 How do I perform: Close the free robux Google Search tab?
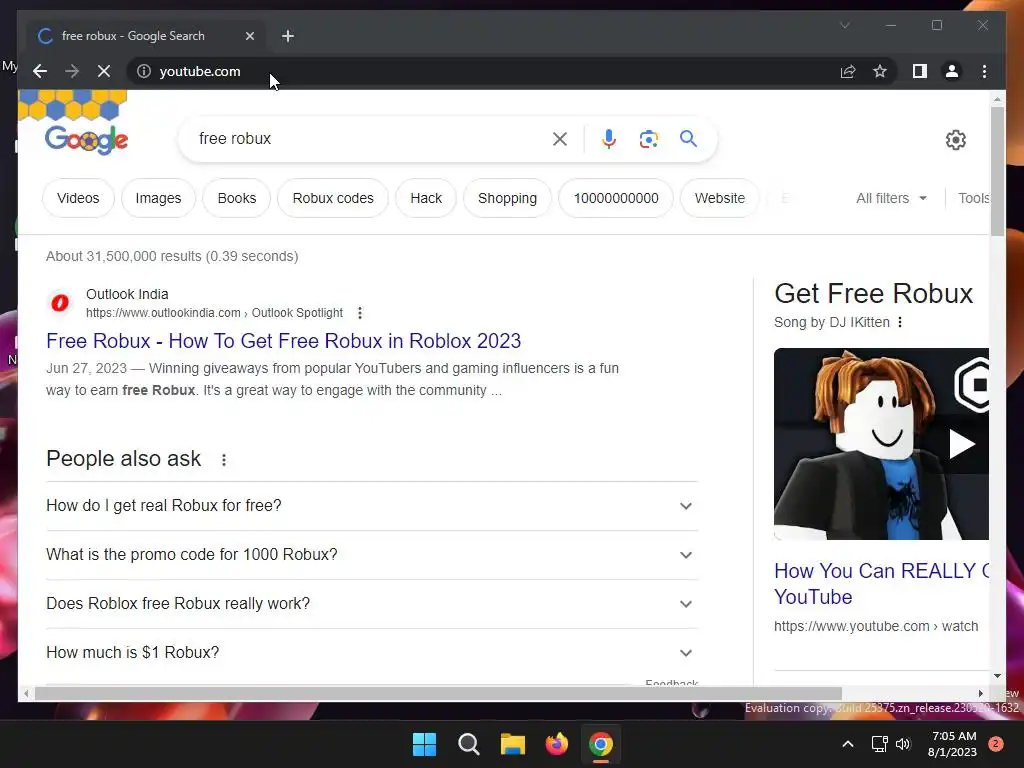click(x=249, y=36)
